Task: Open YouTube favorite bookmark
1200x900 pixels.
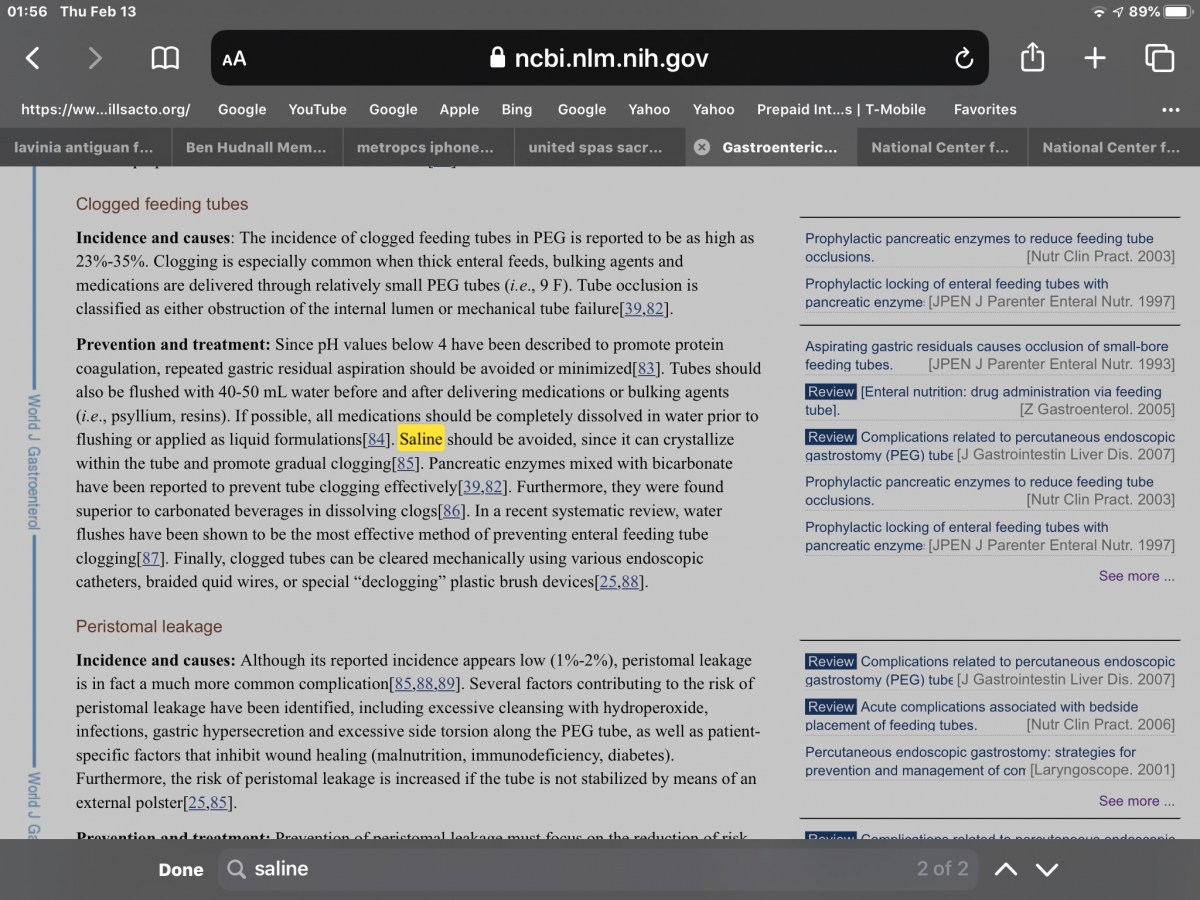Action: 317,109
